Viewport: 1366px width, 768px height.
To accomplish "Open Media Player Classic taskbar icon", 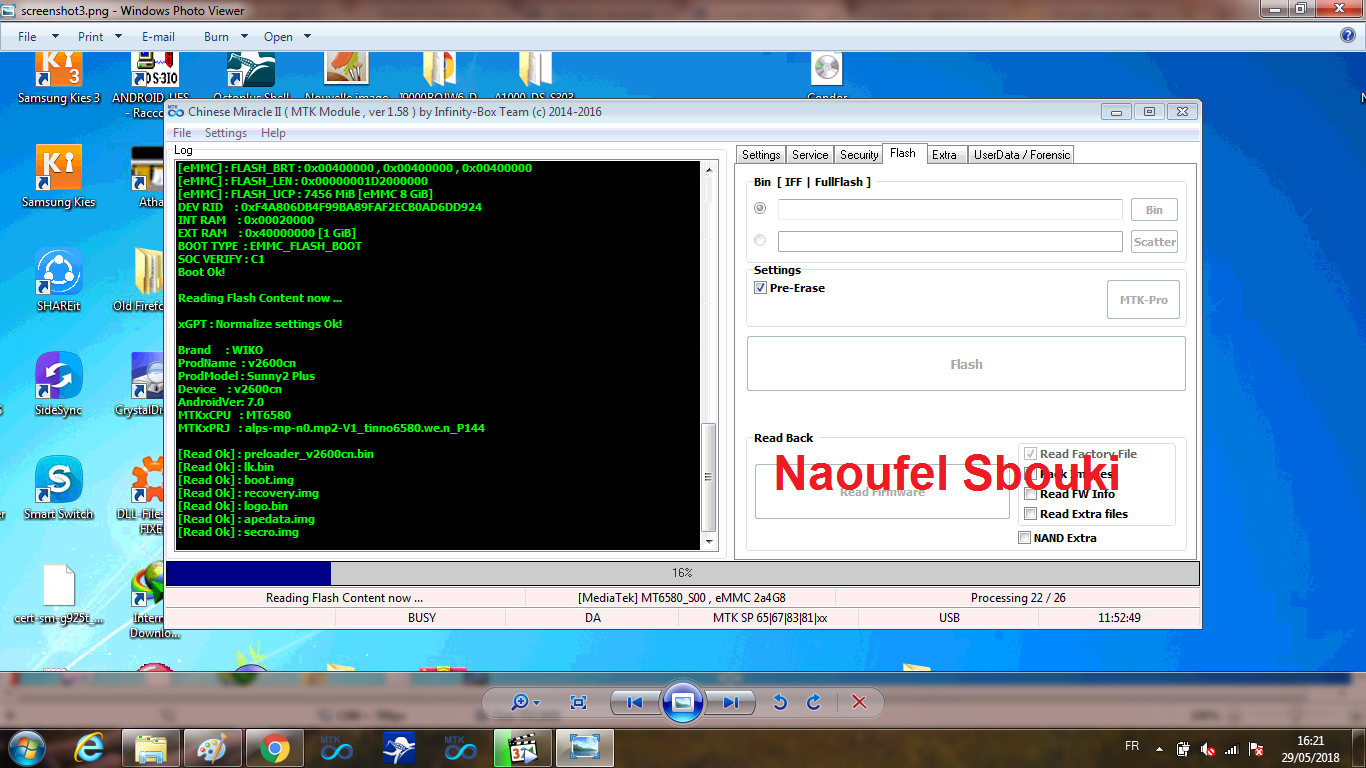I will [523, 748].
